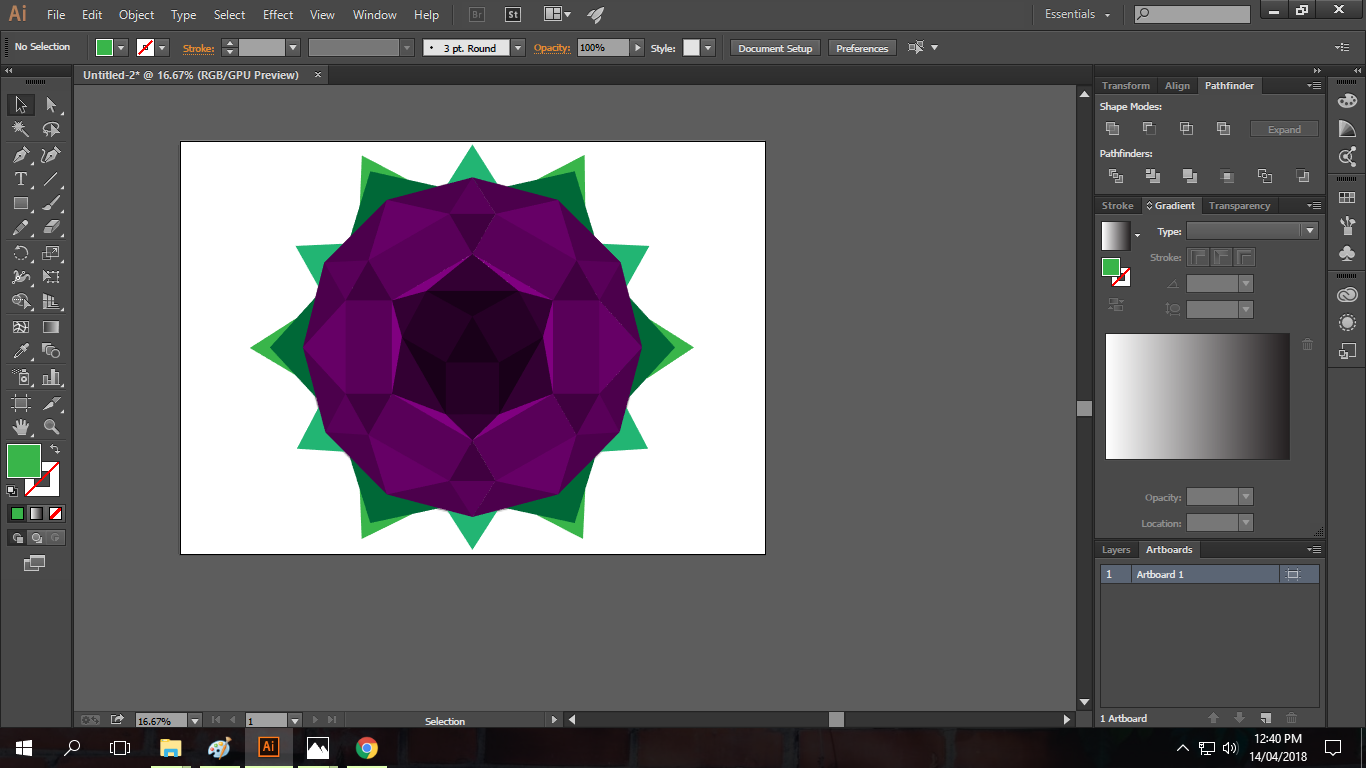Open zoom level dropdown at 16.67%
Image resolution: width=1366 pixels, height=768 pixels.
point(195,720)
